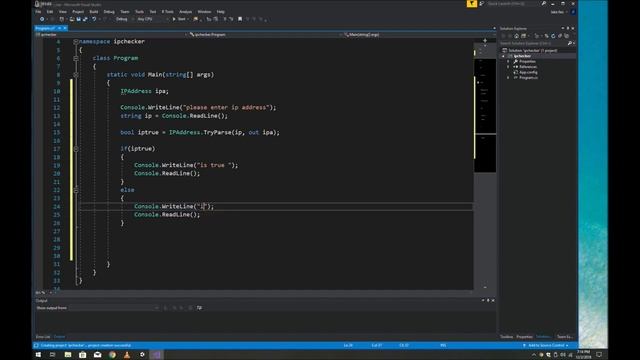Click the Solution Explorer Collapse All icon
The height and width of the screenshot is (360, 640).
click(560, 36)
